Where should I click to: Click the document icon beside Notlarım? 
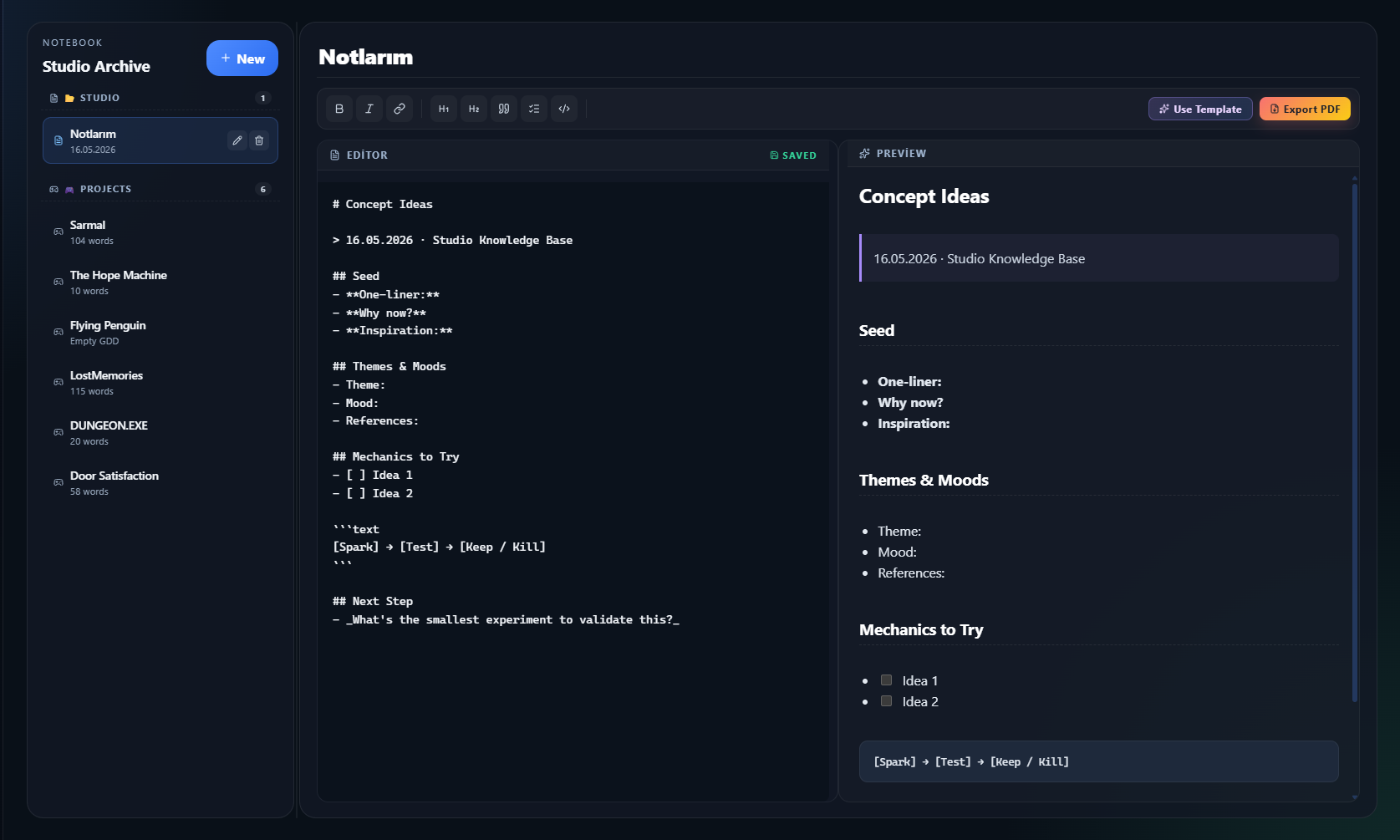pos(59,140)
